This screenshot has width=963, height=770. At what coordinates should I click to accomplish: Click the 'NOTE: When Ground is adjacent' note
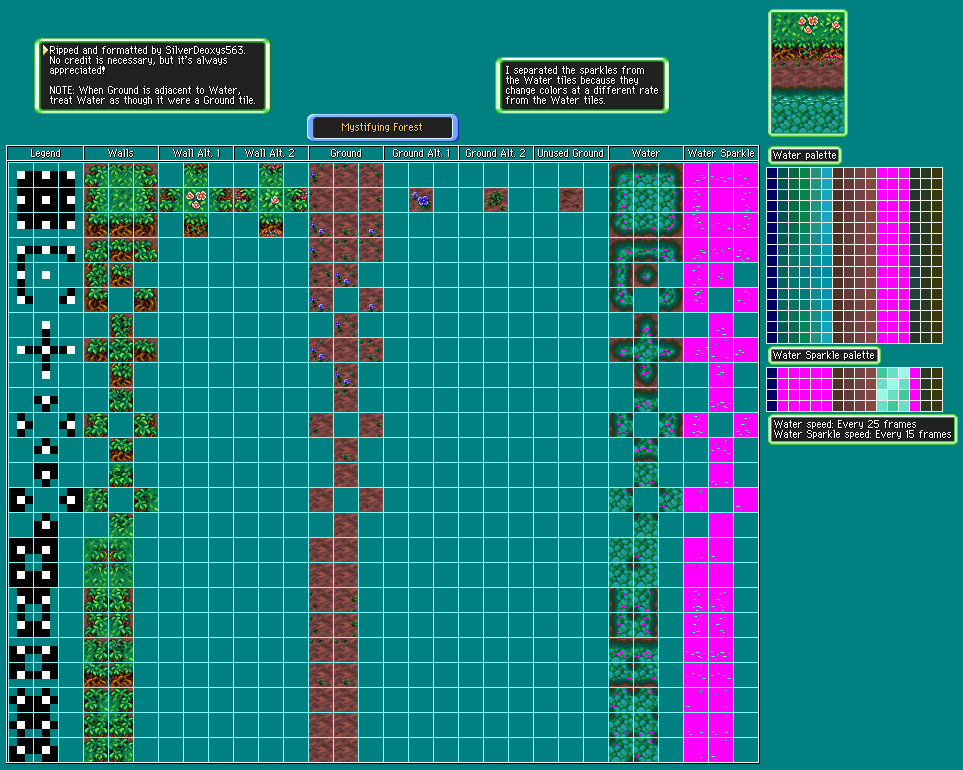pos(152,95)
